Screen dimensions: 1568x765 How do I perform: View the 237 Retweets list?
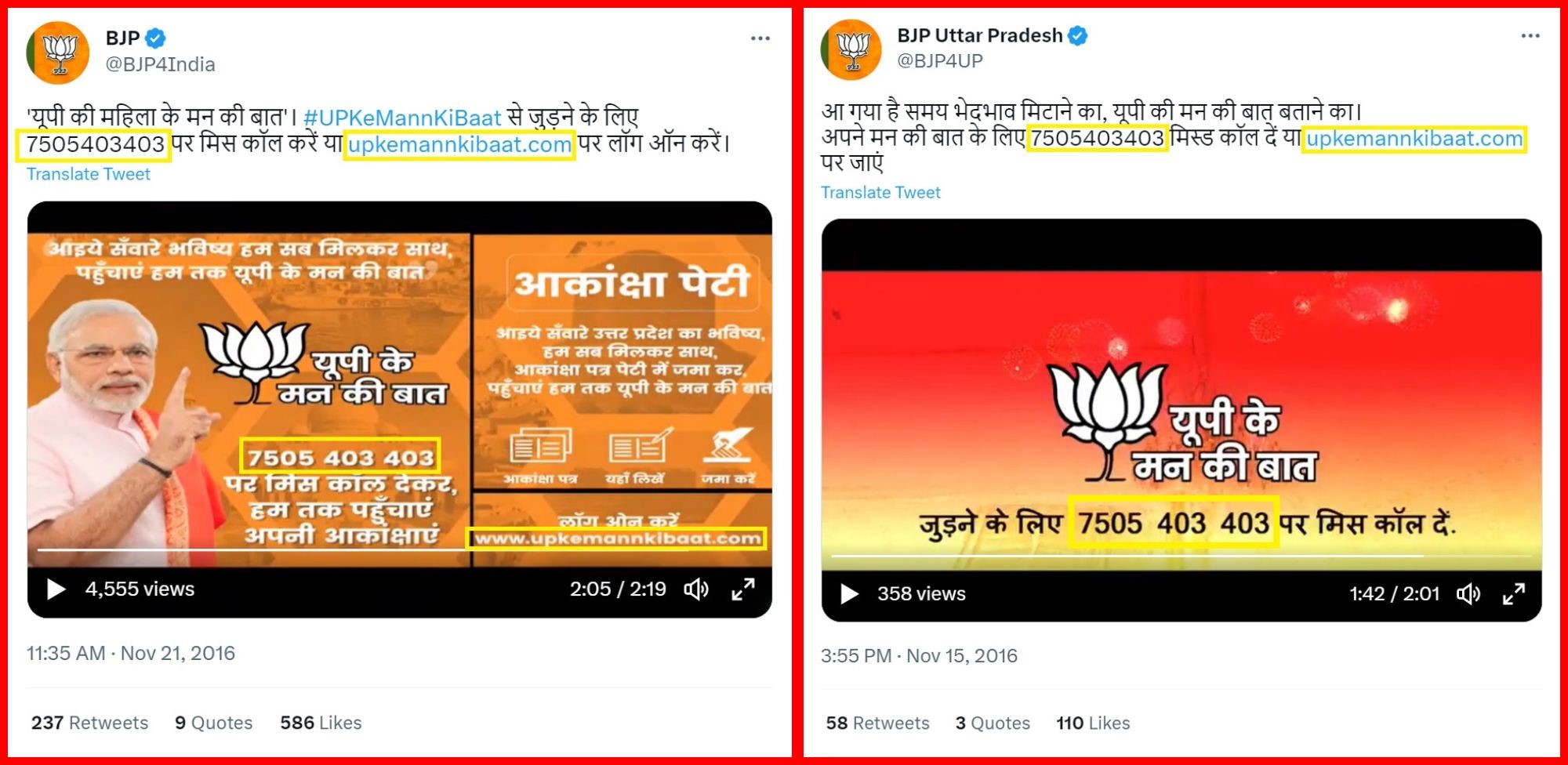point(89,722)
